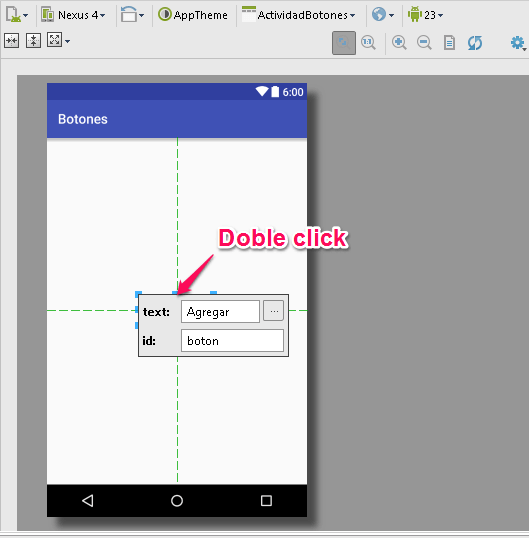Image resolution: width=529 pixels, height=538 pixels.
Task: Click the AppTheme theme selector
Action: (193, 15)
